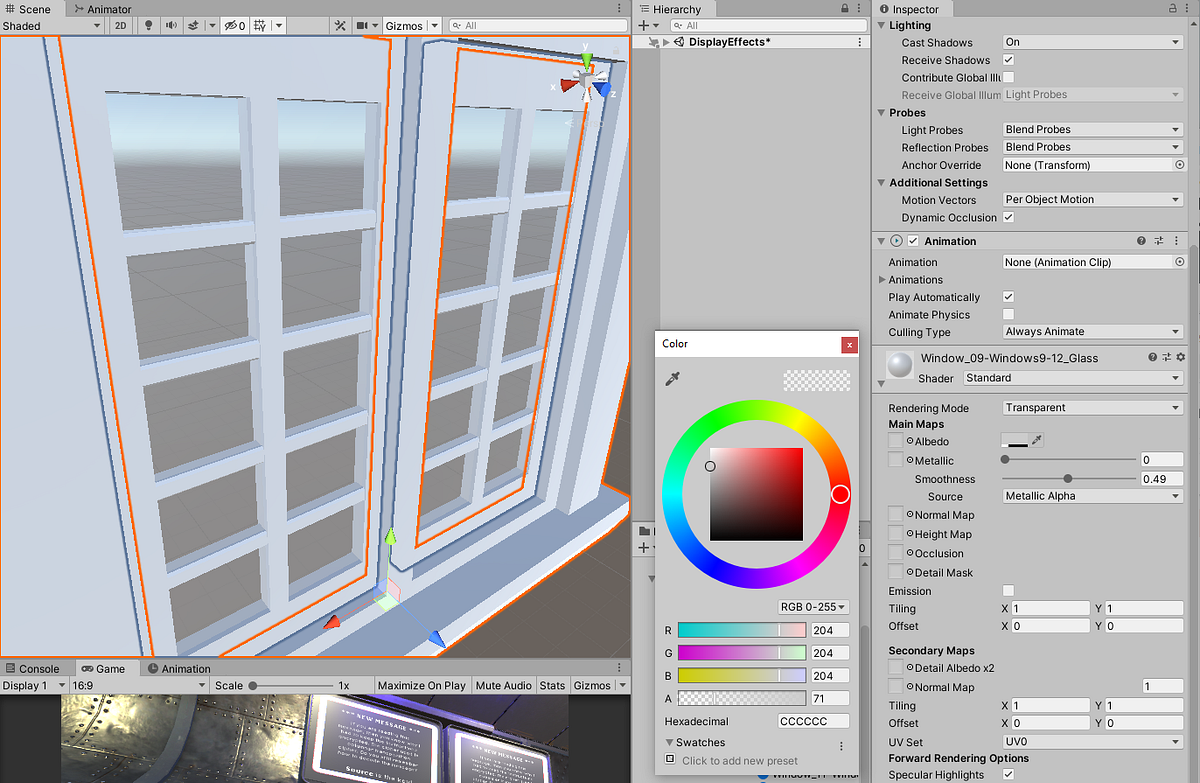
Task: Click the Maximize On Play button
Action: point(421,685)
